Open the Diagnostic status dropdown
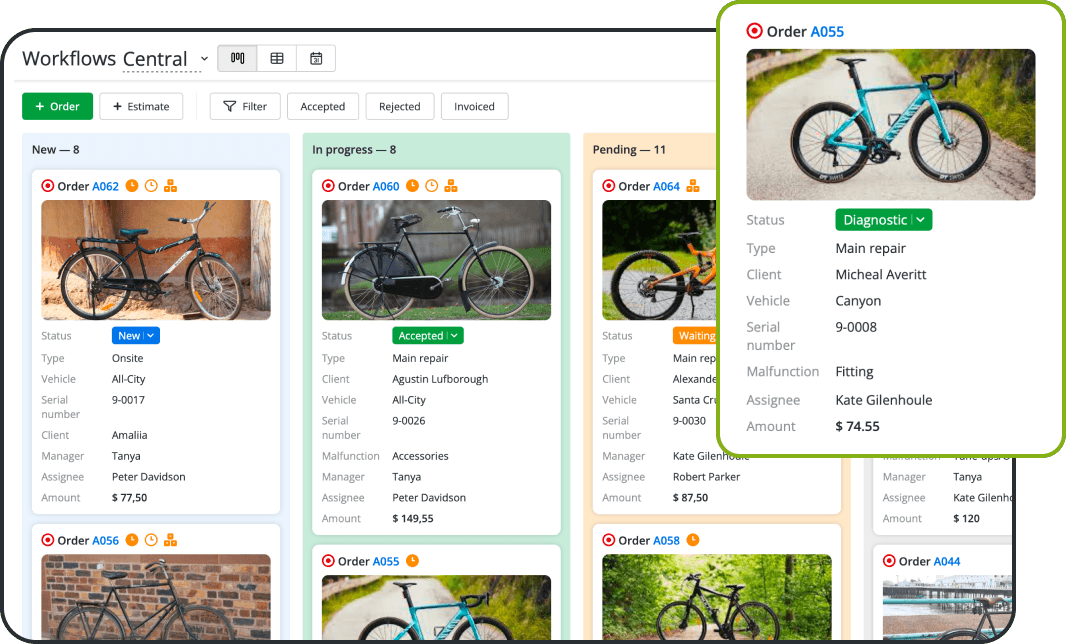Image resolution: width=1066 pixels, height=644 pixels. click(884, 220)
